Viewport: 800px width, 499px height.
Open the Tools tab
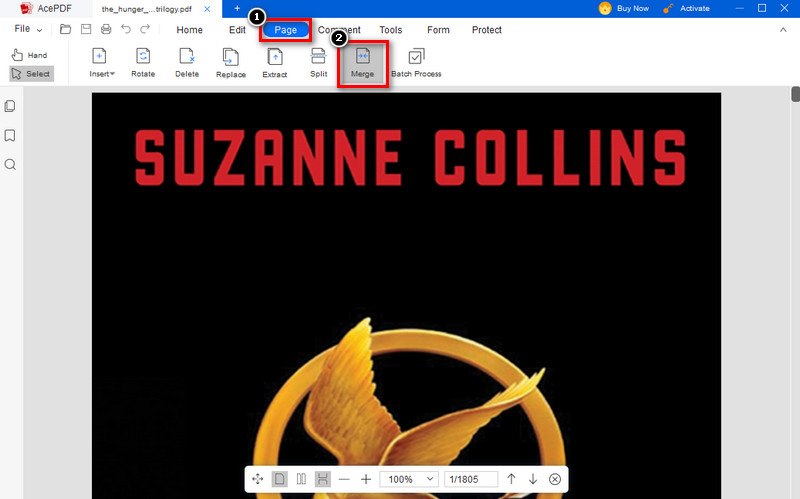click(x=391, y=30)
